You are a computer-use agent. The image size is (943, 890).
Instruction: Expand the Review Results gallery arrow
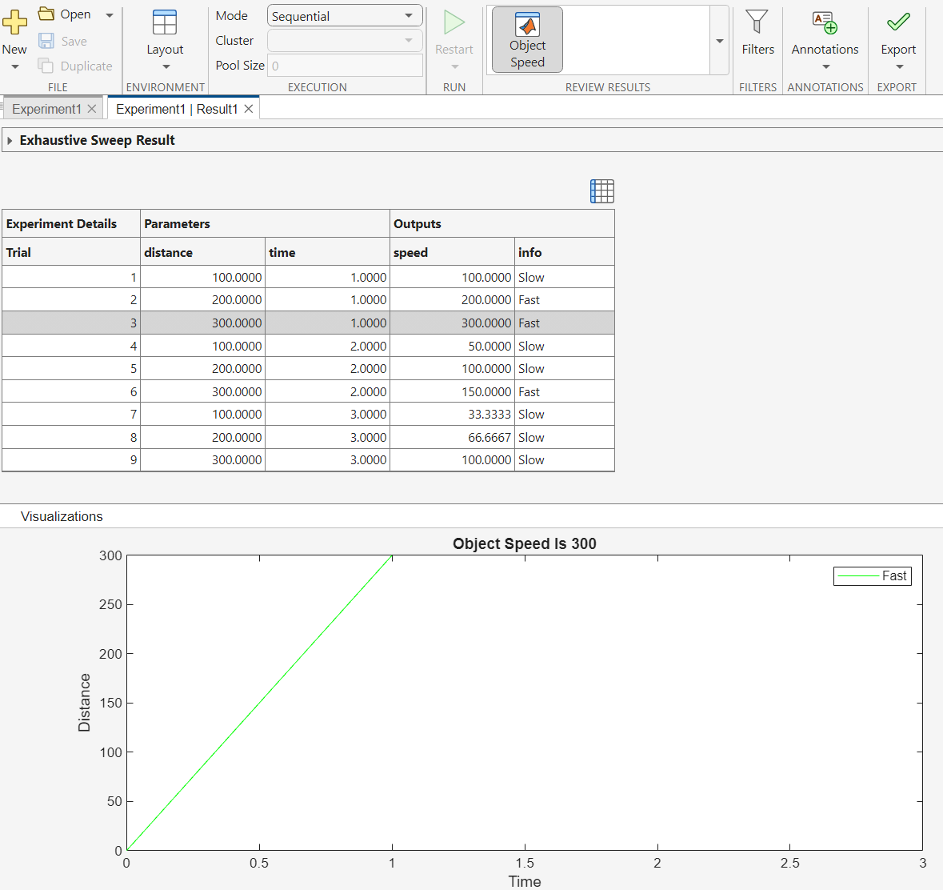[719, 41]
